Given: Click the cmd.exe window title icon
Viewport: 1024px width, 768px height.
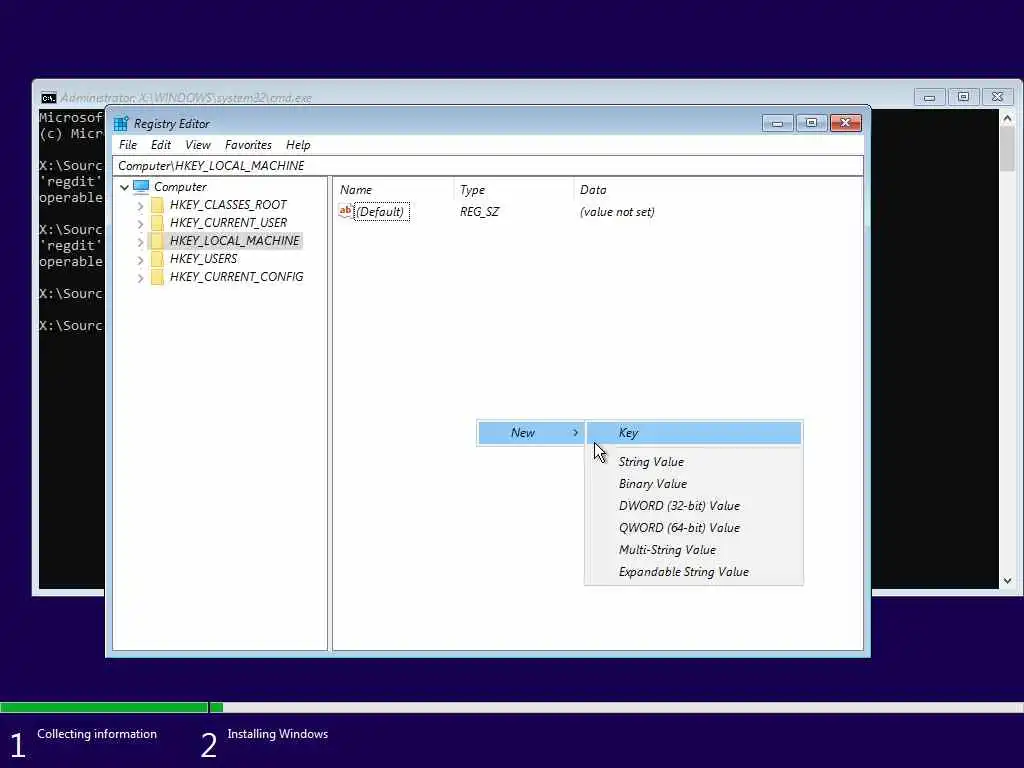Looking at the screenshot, I should [48, 98].
